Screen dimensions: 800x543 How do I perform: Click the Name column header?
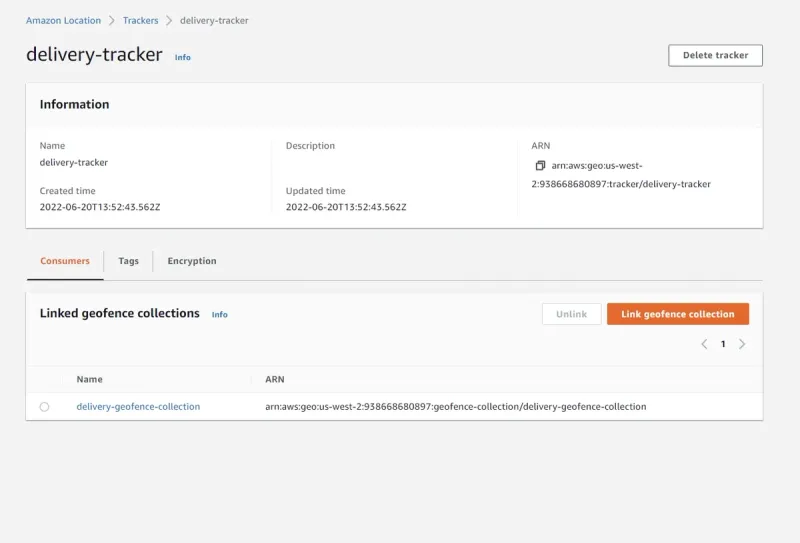(89, 379)
